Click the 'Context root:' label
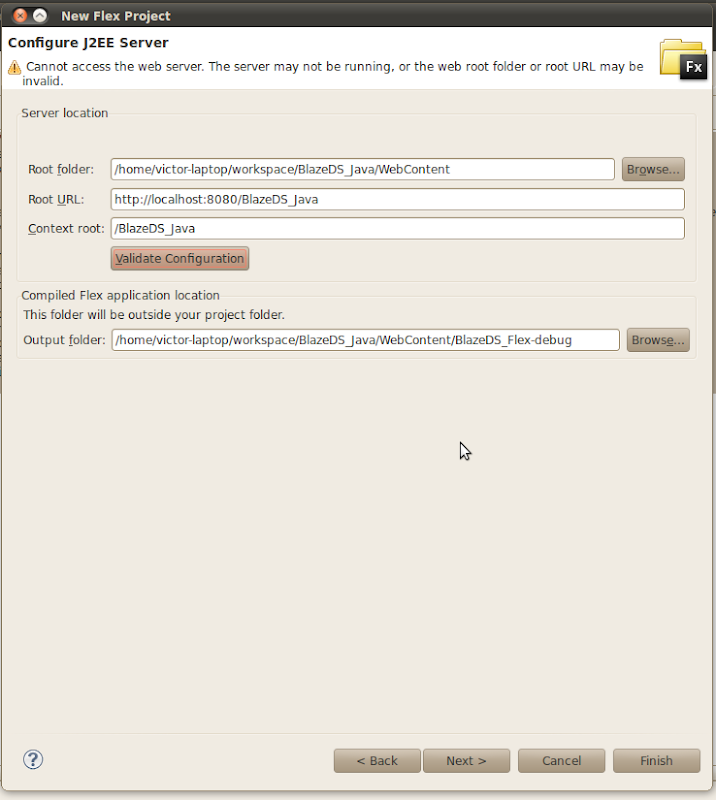 pos(66,229)
